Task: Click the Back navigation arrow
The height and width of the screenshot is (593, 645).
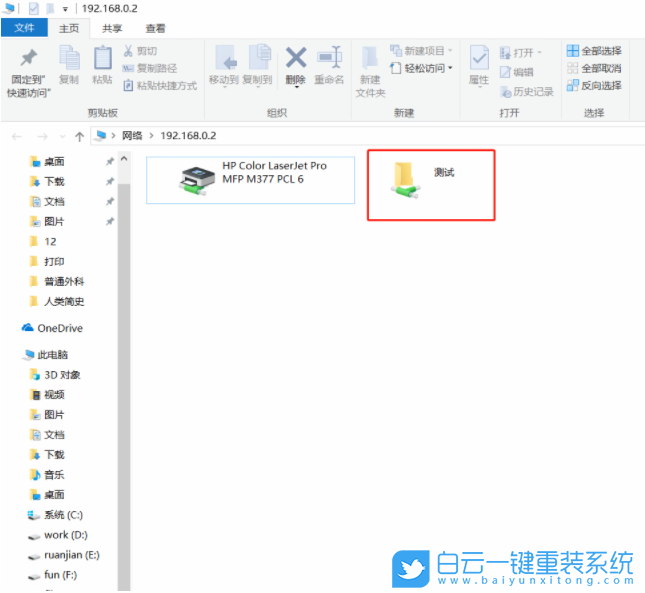Action: (17, 136)
